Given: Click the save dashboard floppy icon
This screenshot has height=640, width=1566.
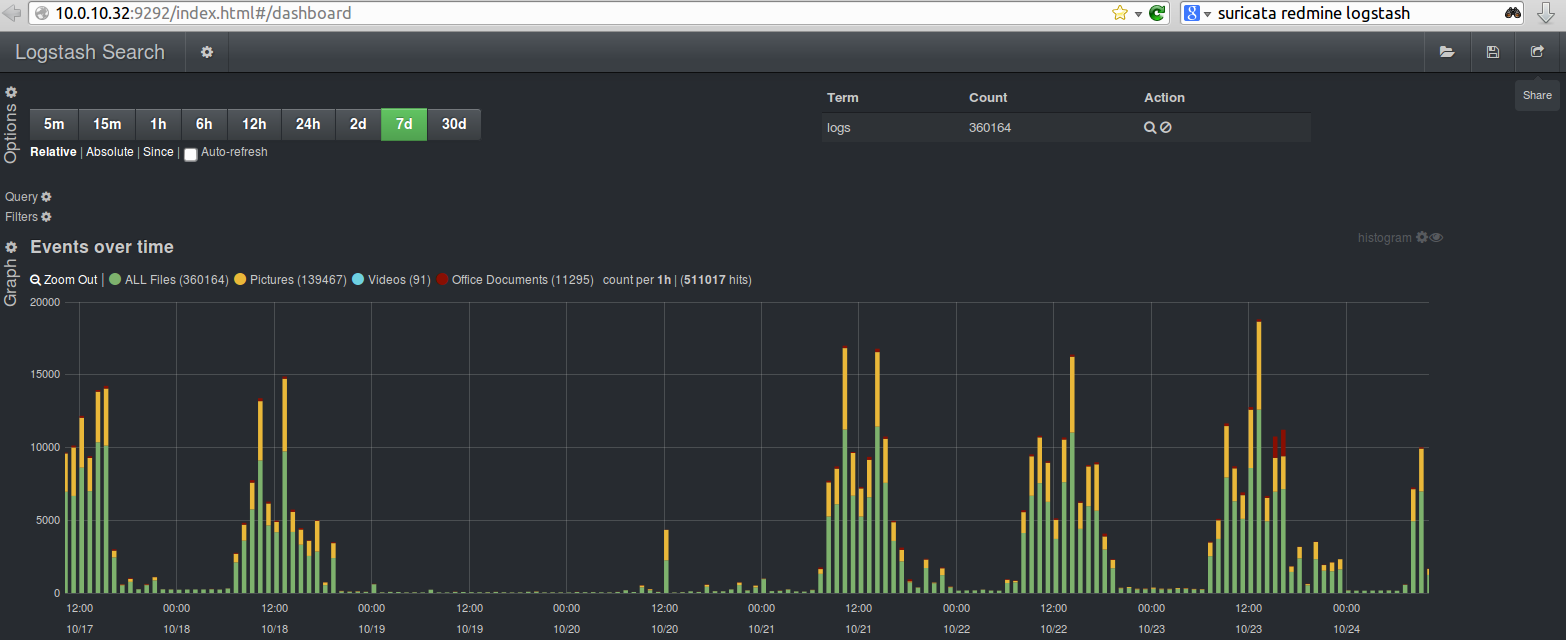Looking at the screenshot, I should point(1492,52).
